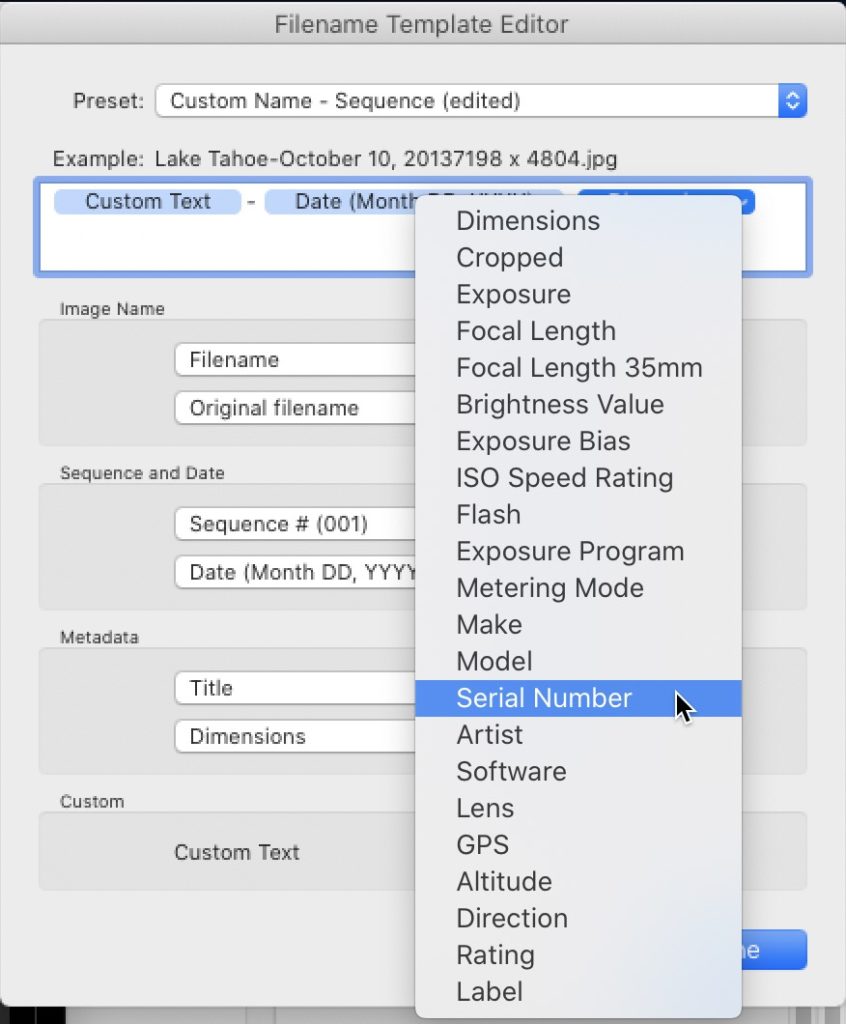Click the Date (Month DD, YYYY) token
Viewport: 846px width, 1024px height.
point(340,201)
